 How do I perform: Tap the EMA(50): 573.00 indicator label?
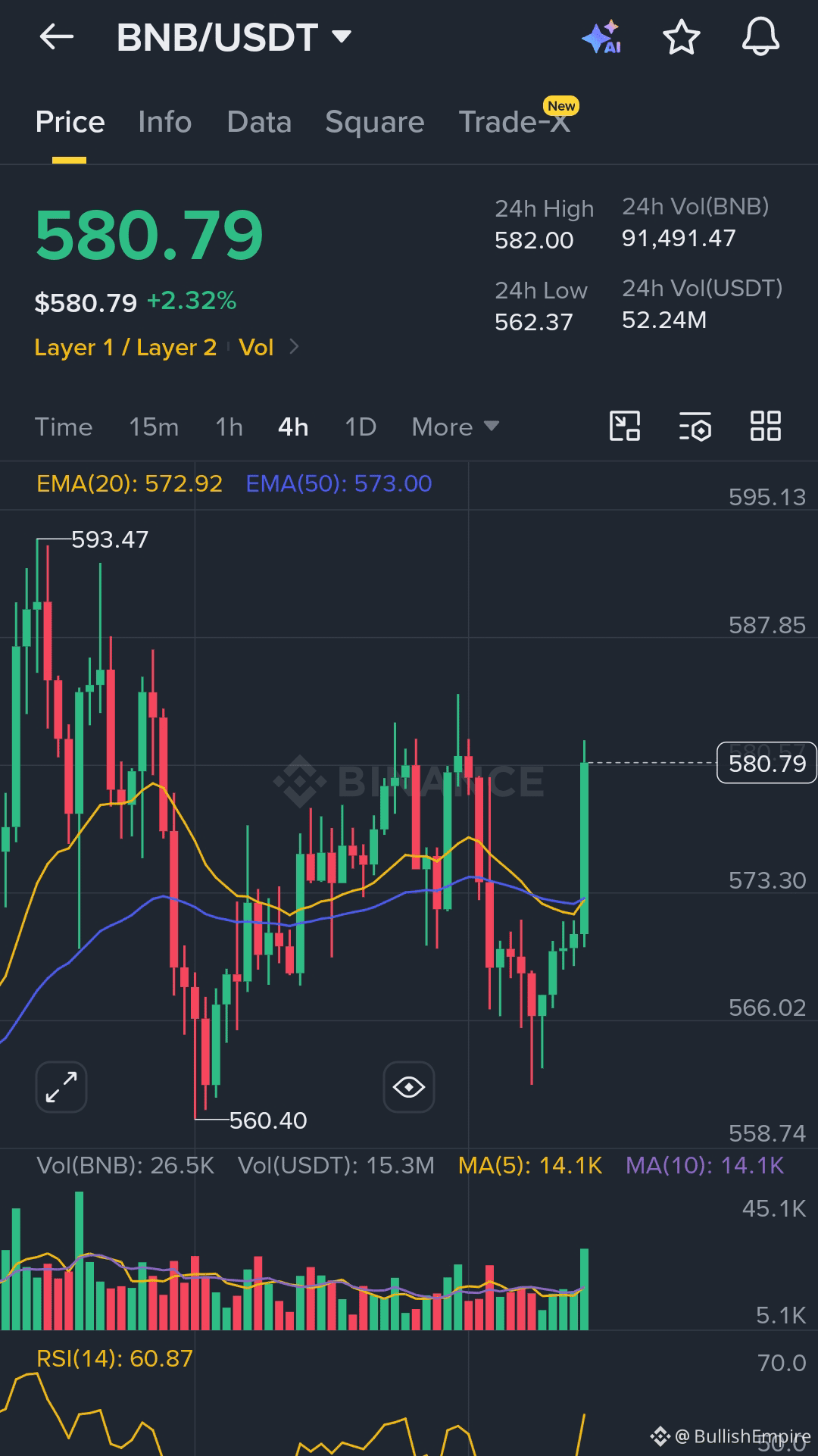[x=339, y=483]
